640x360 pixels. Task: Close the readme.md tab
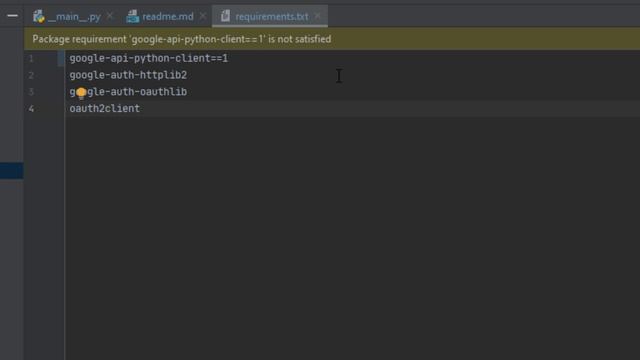point(203,16)
